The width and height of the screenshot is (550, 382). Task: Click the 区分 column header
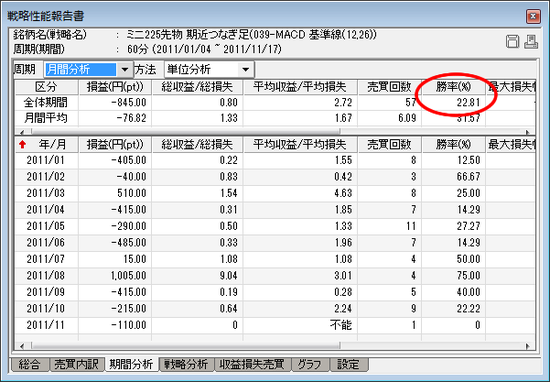coord(47,87)
